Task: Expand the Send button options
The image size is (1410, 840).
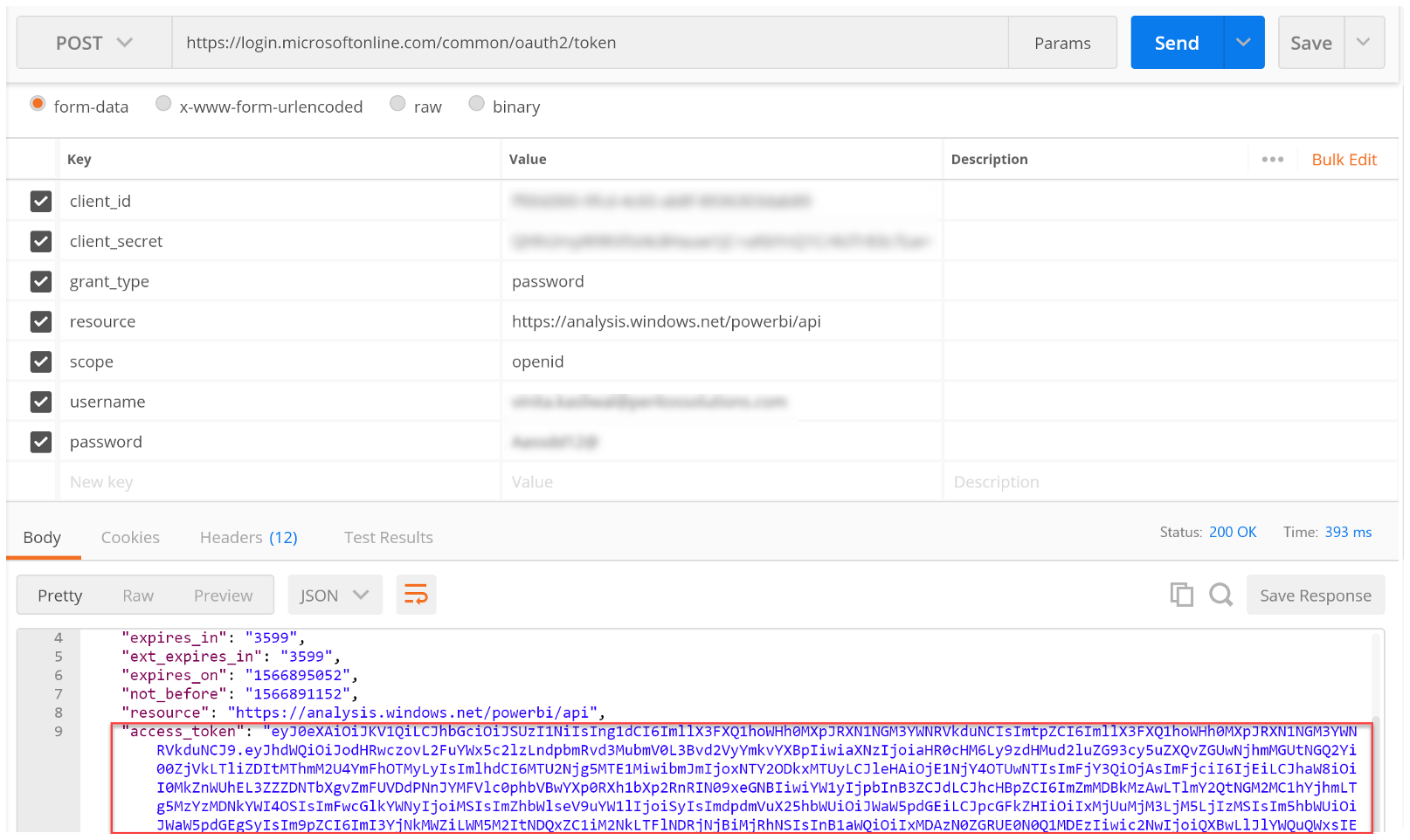Action: pos(1243,42)
